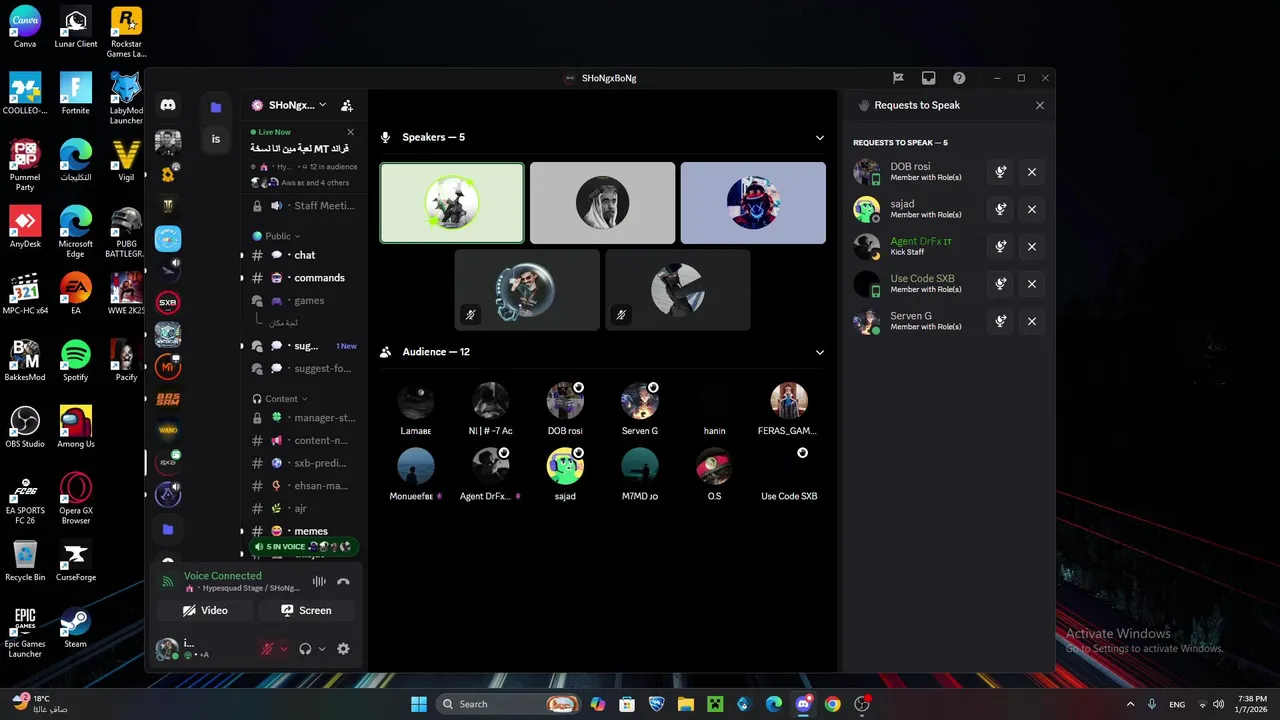Click audience member hanin

[x=714, y=408]
